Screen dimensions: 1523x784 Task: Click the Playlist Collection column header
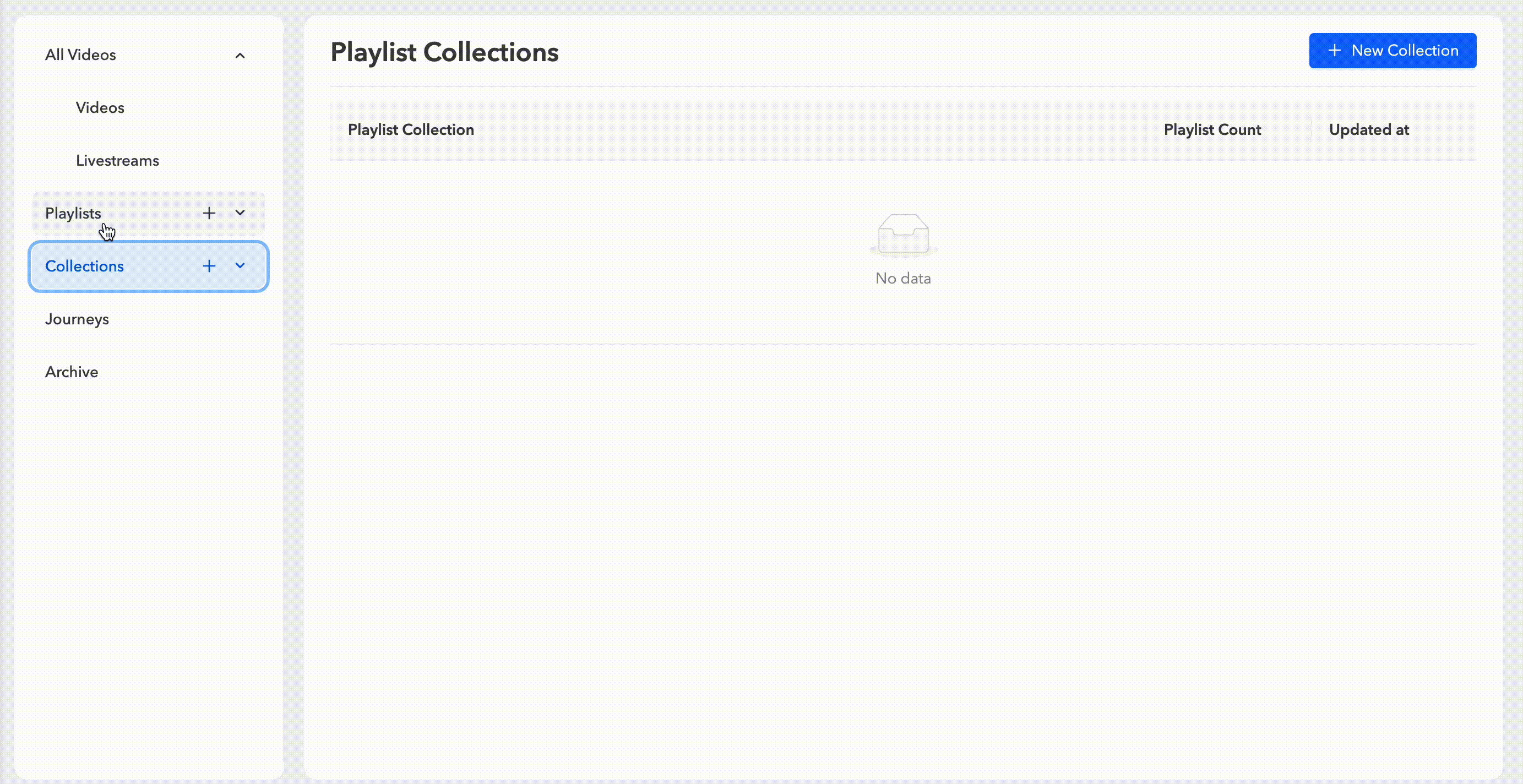coord(411,130)
